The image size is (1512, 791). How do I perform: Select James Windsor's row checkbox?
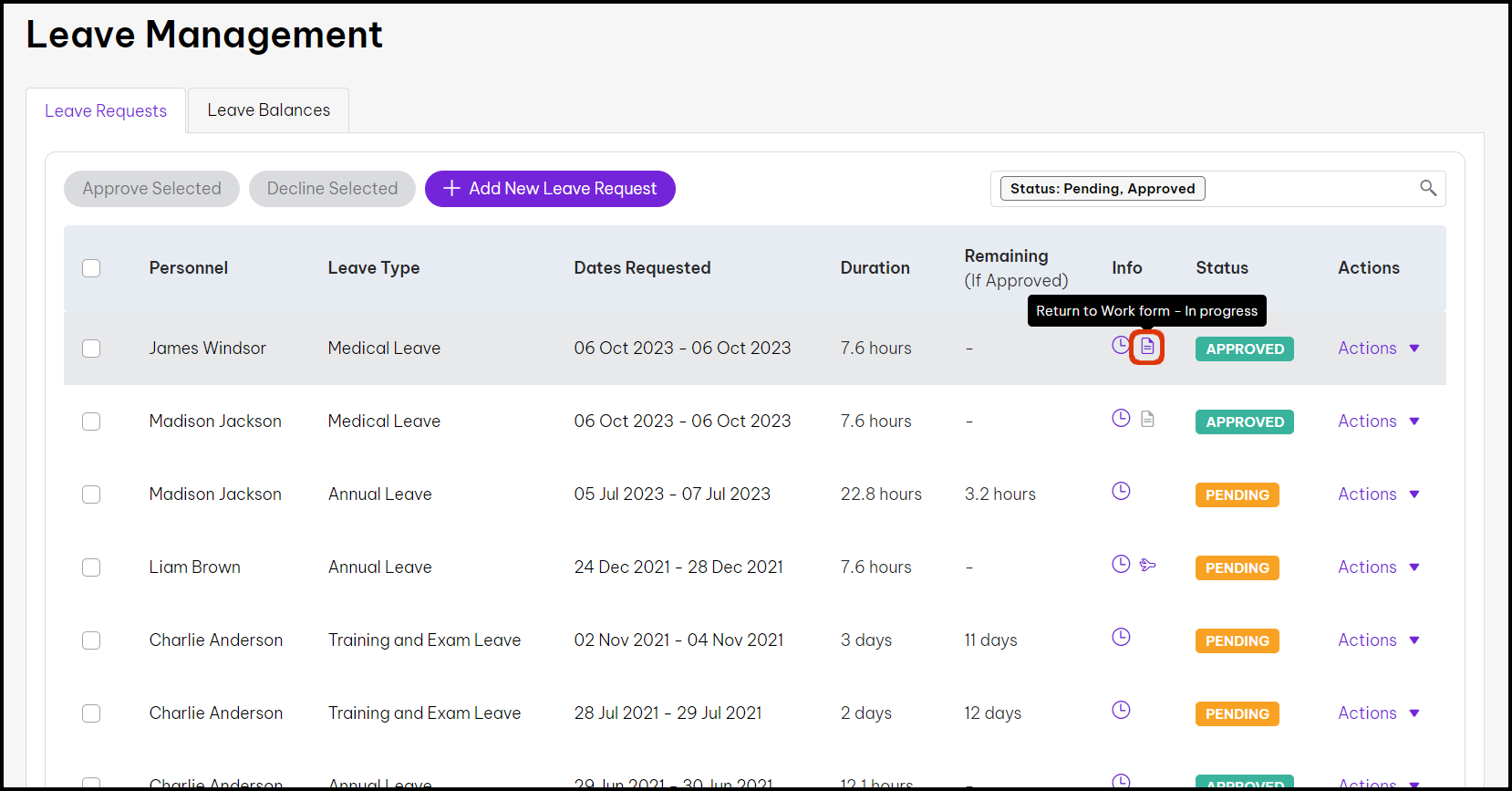[91, 349]
